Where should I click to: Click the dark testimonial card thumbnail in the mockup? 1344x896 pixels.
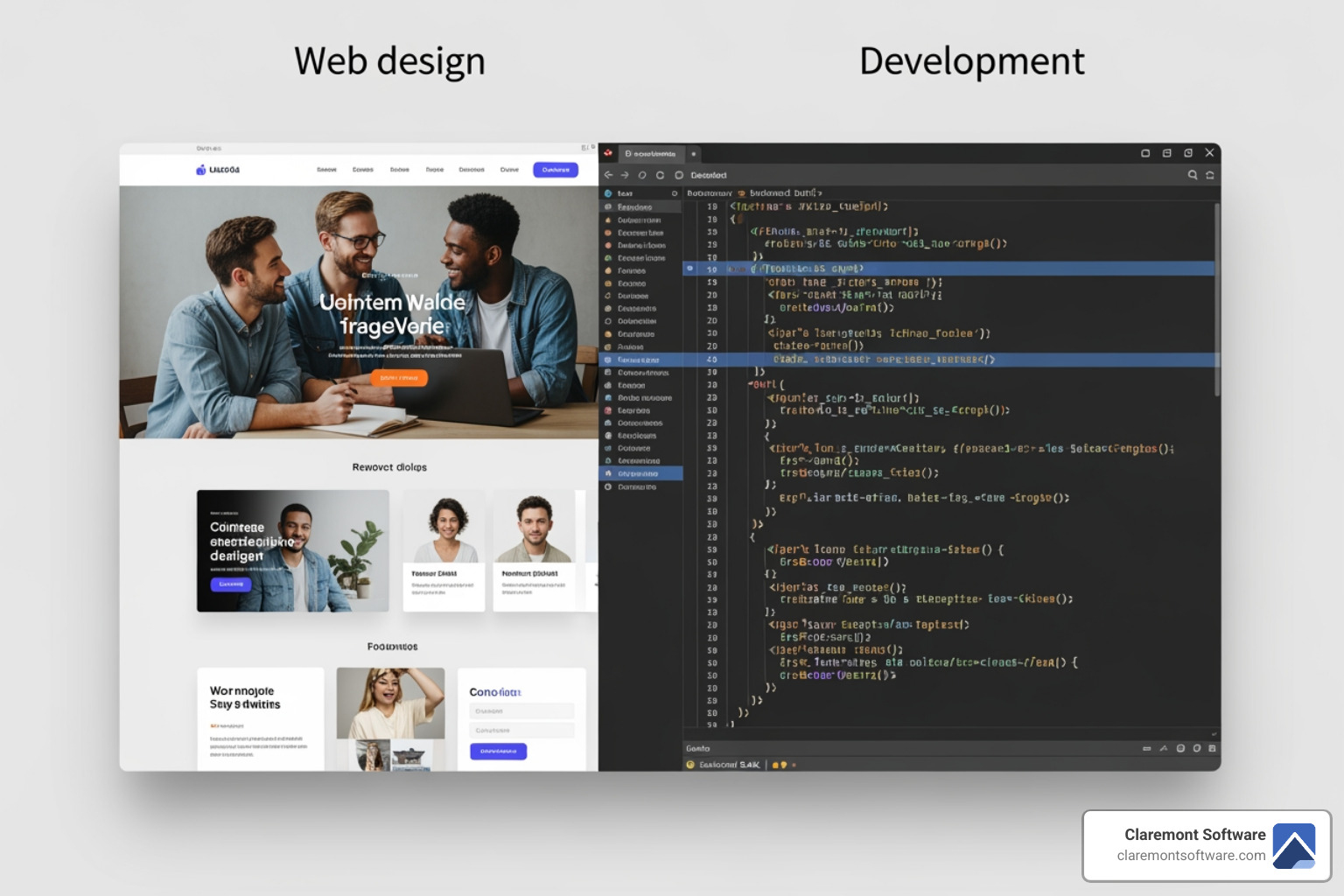[293, 551]
